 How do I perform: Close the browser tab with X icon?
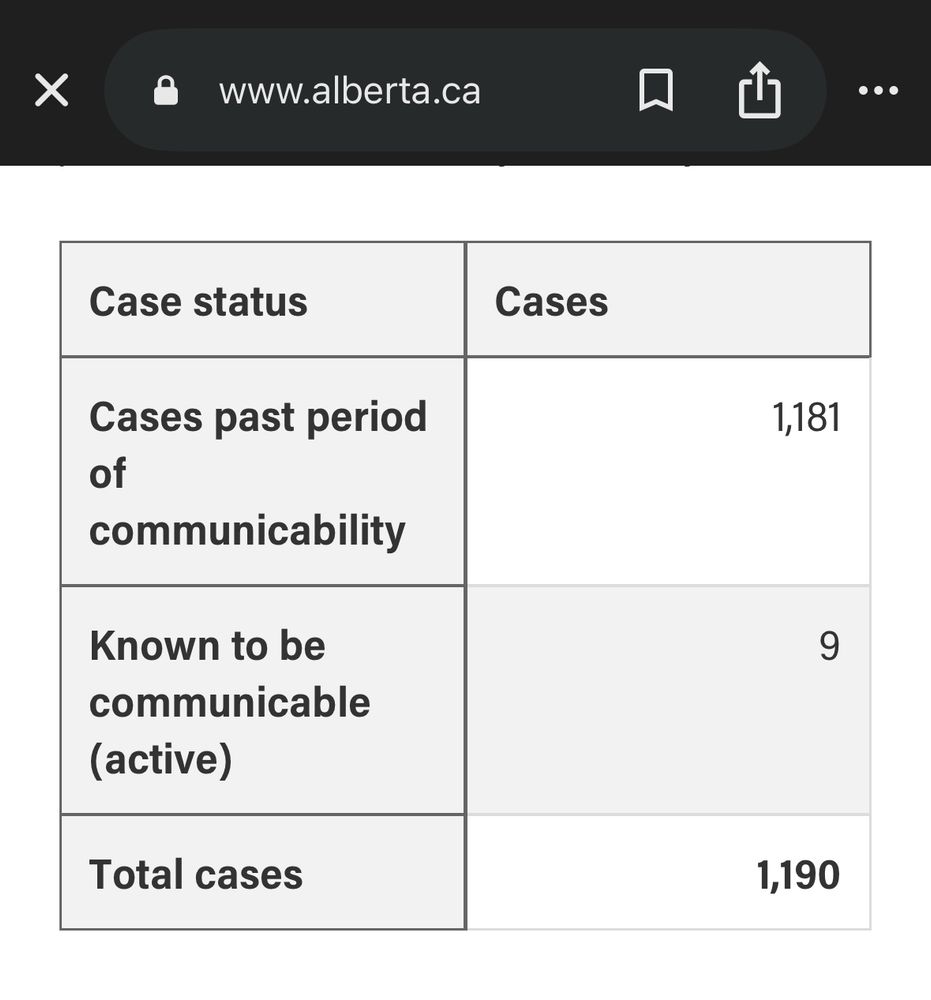[51, 91]
